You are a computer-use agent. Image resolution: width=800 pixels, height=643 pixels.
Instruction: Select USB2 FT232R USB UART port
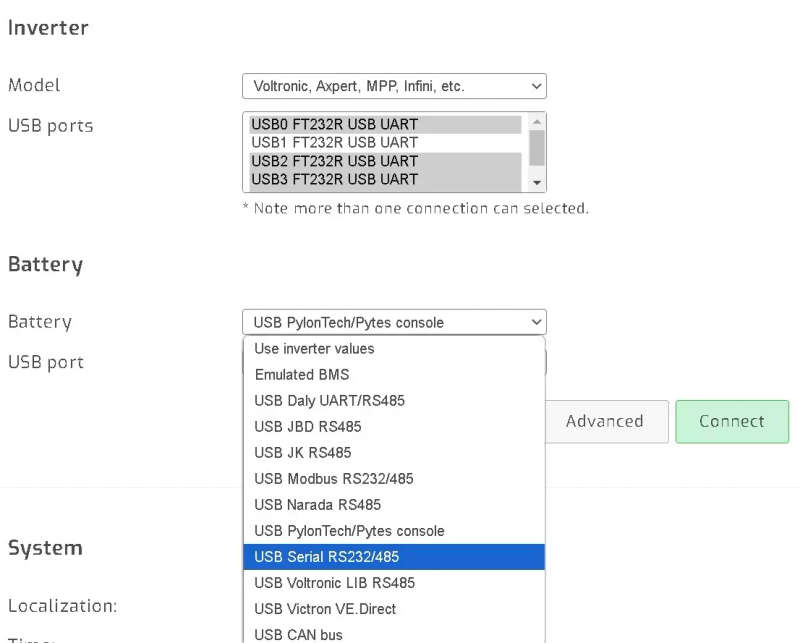385,161
